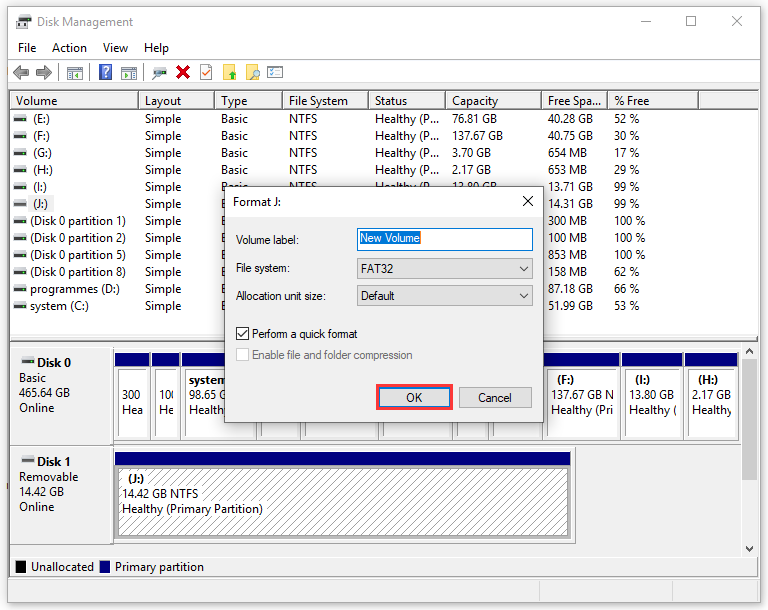
Task: Select Disk 0 partition 8 row
Action: point(78,271)
